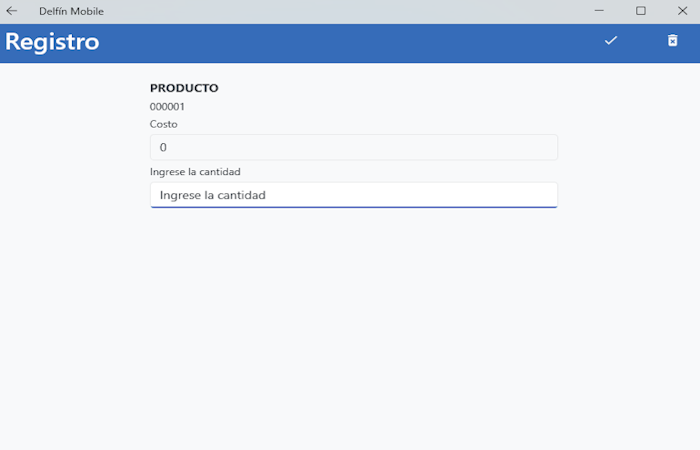Go back using the title bar arrow
Screen dimensions: 700x450
(x=12, y=11)
